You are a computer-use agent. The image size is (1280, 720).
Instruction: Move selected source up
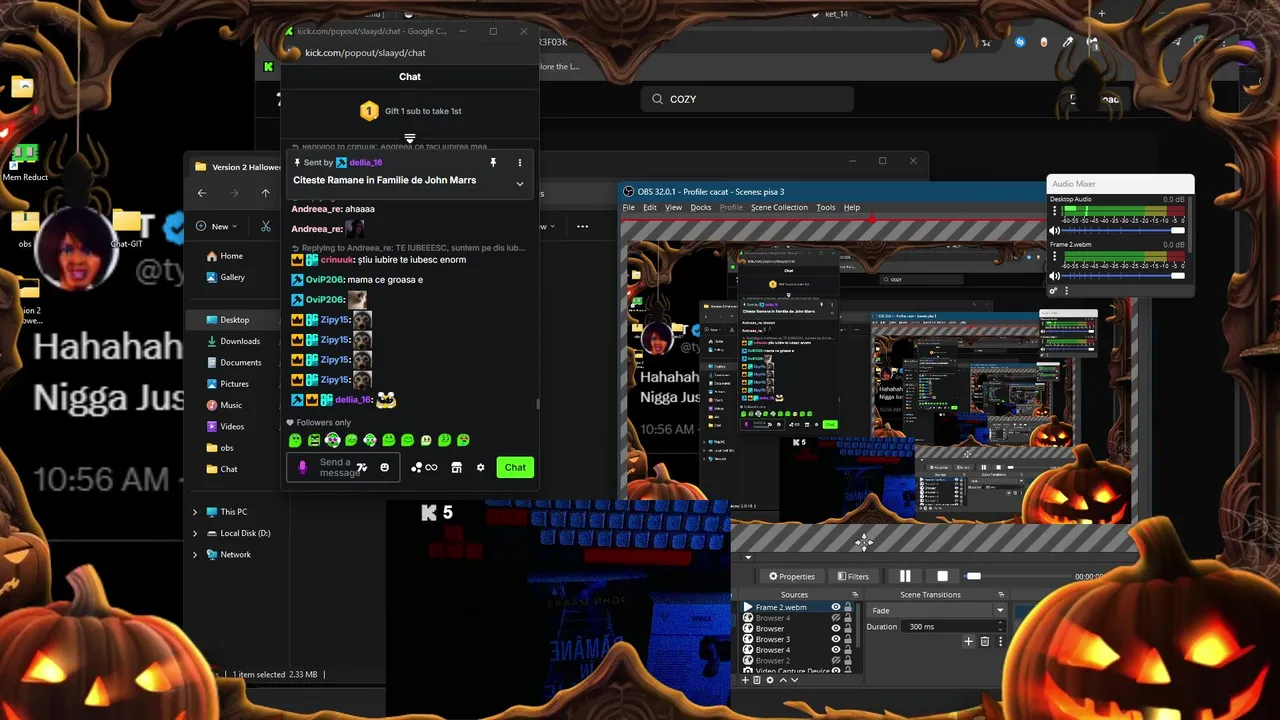pos(783,680)
